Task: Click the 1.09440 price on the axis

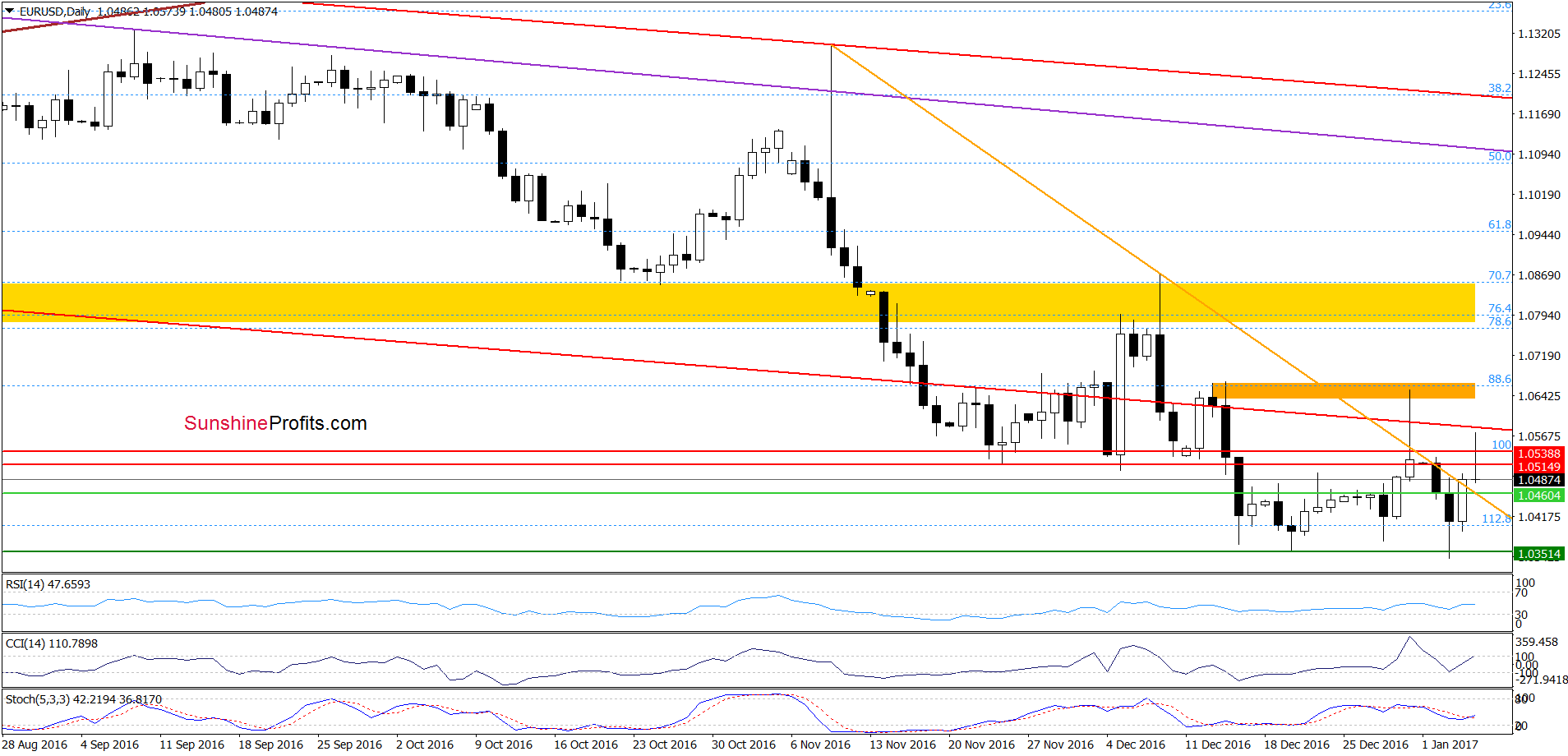Action: pos(1538,235)
